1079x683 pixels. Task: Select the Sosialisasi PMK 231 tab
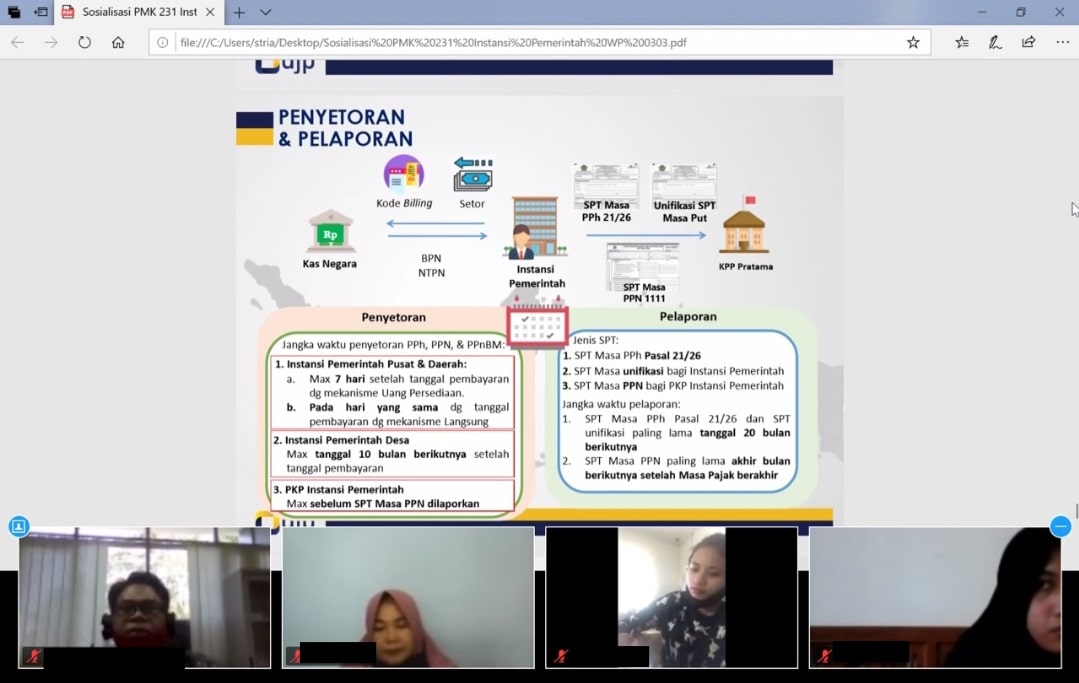(x=135, y=12)
